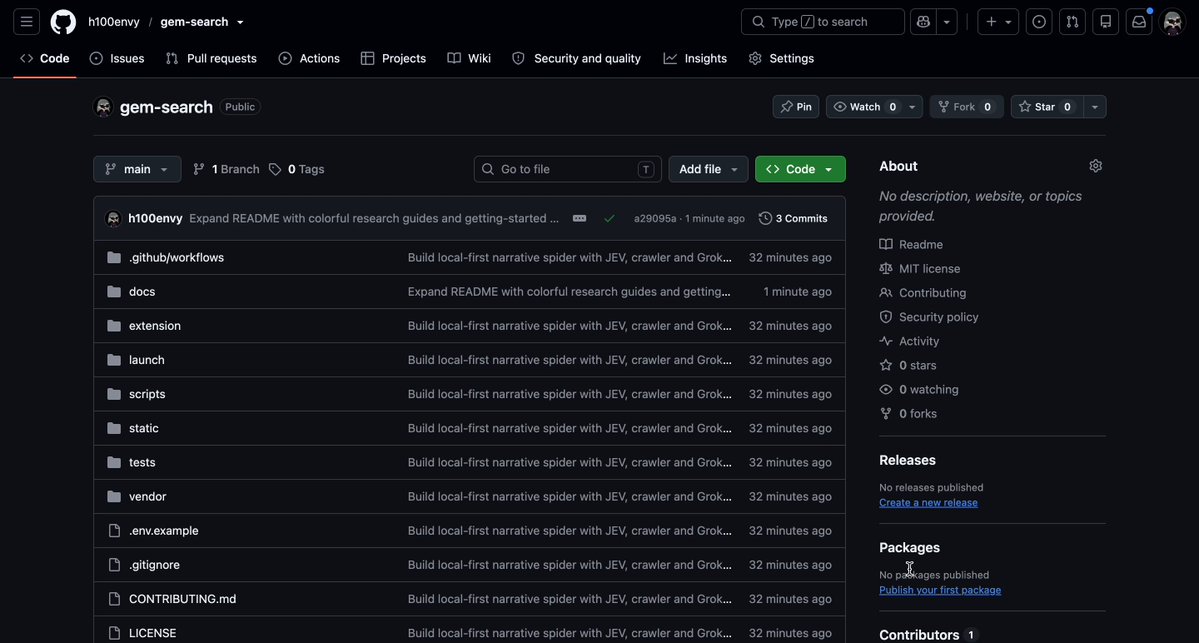The width and height of the screenshot is (1199, 643).
Task: Edit repository details with the gear icon
Action: click(x=1096, y=166)
